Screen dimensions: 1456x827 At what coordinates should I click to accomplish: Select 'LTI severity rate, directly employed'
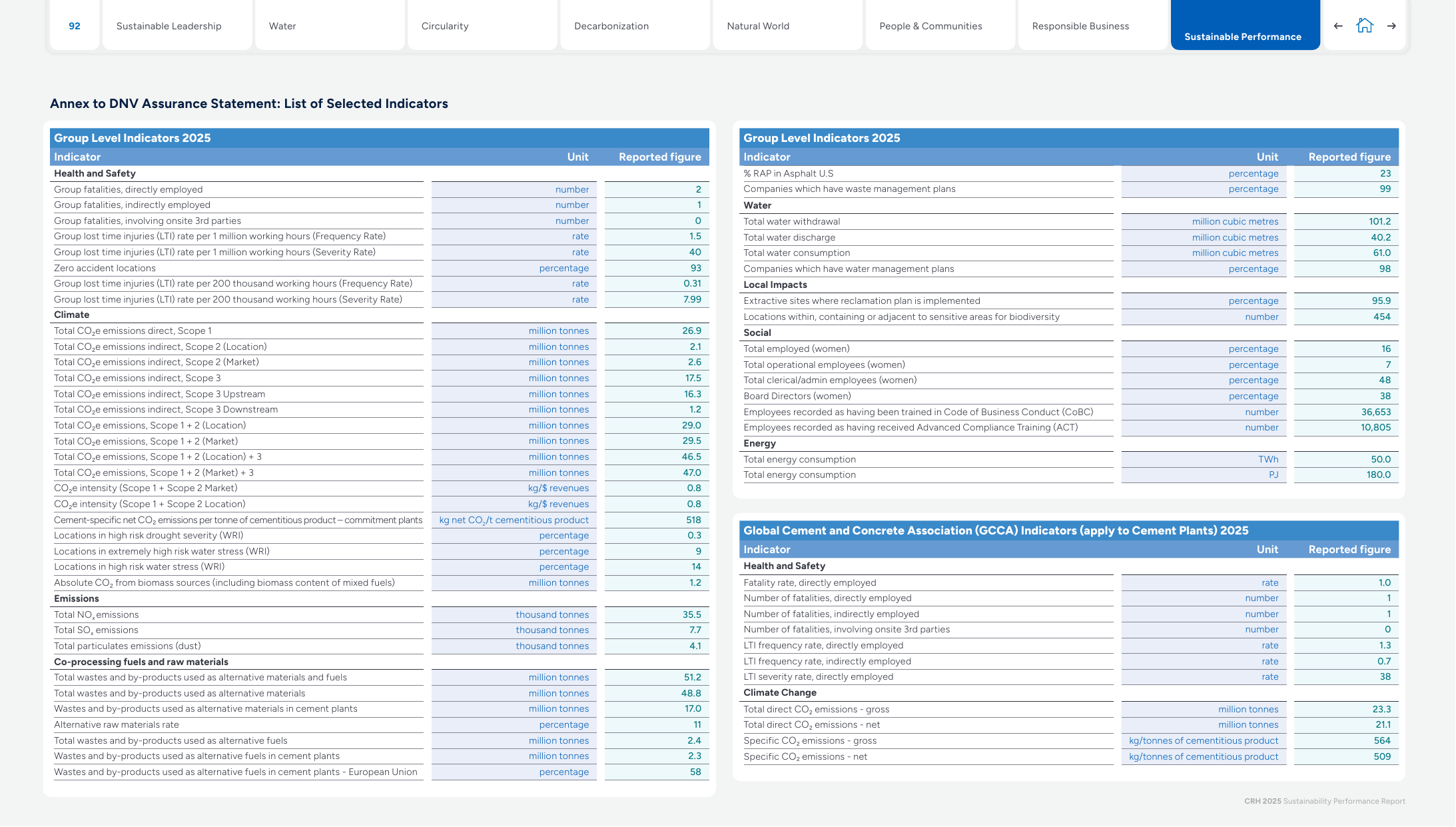[x=819, y=677]
